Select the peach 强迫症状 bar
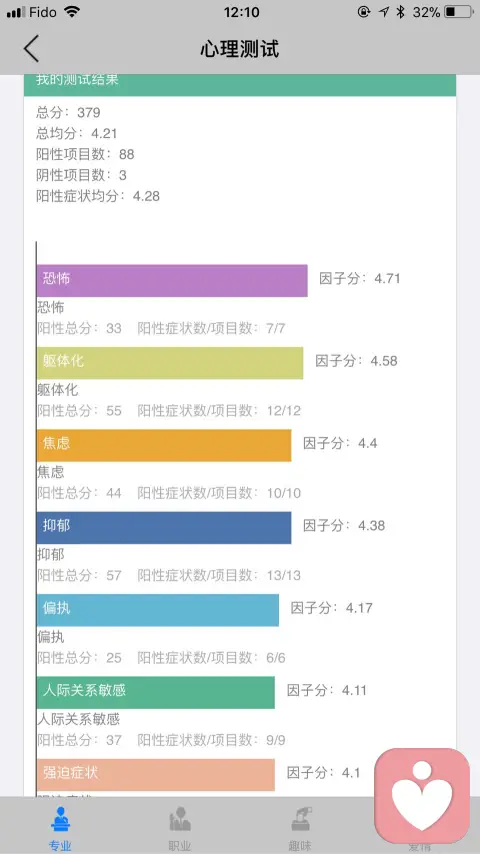Viewport: 480px width, 854px height. click(156, 774)
